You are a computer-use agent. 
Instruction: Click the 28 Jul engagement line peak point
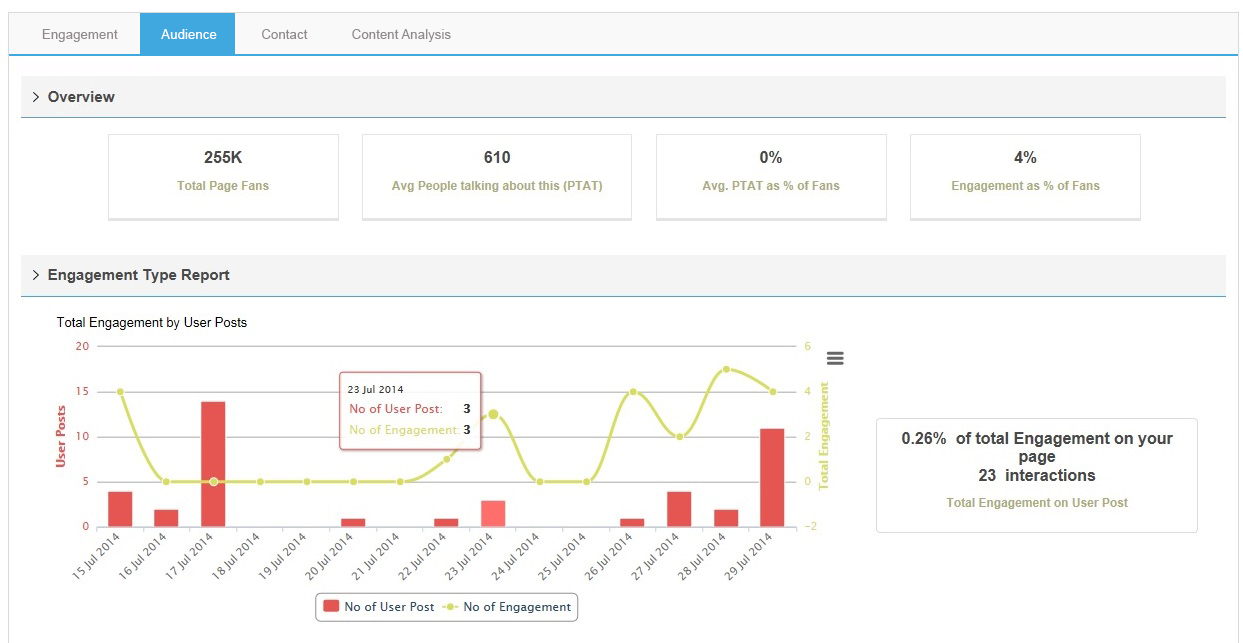pyautogui.click(x=726, y=369)
